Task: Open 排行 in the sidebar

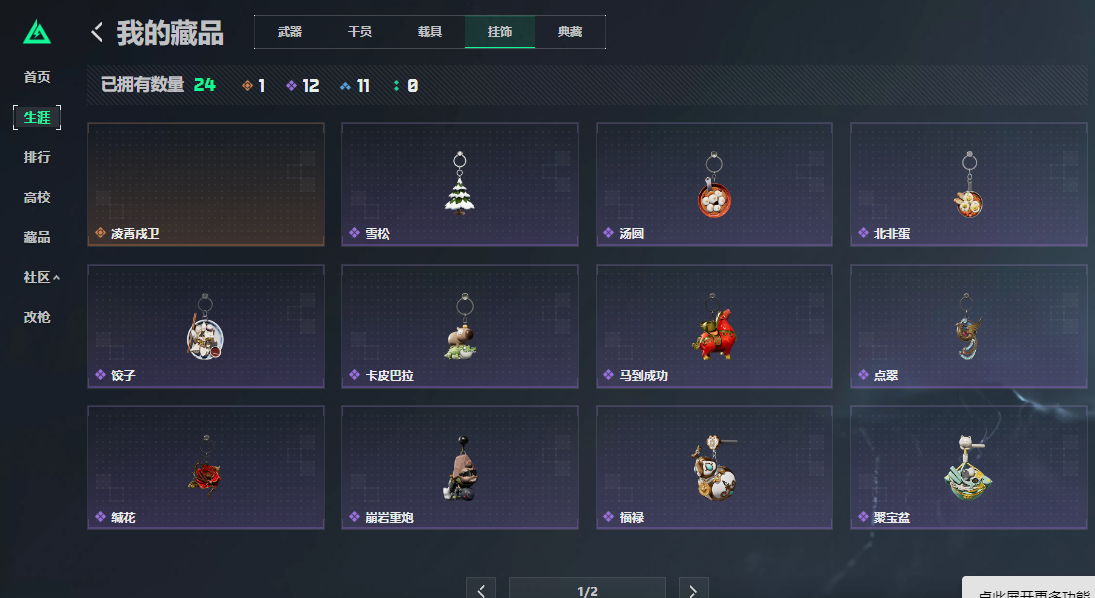Action: pyautogui.click(x=37, y=157)
